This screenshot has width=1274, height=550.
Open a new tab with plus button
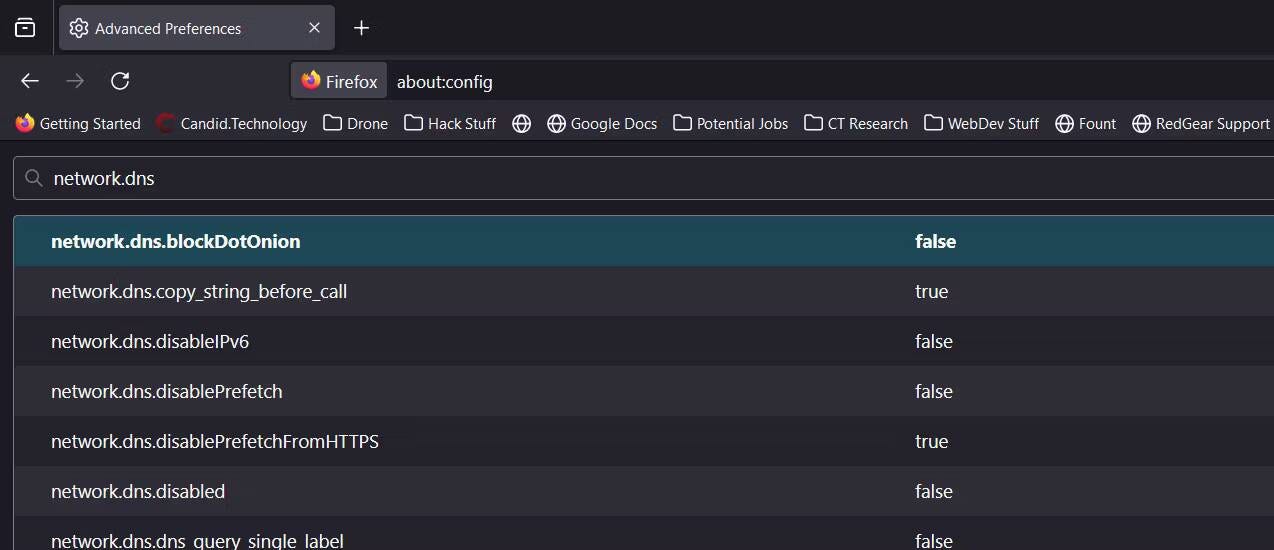[362, 28]
